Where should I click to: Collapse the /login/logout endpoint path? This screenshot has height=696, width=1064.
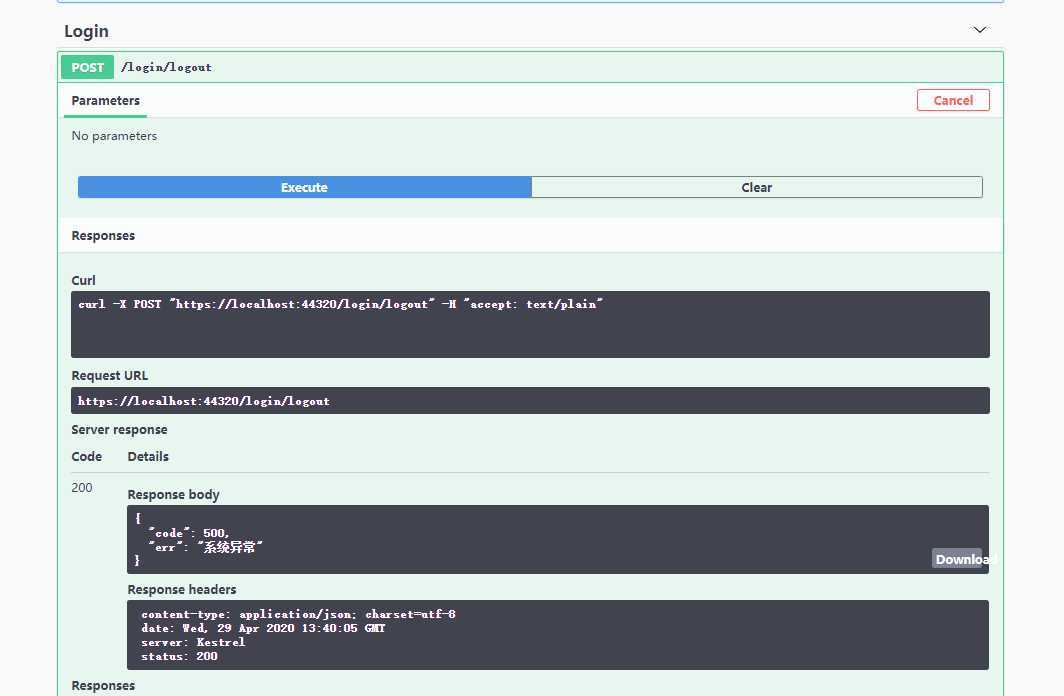(x=166, y=67)
